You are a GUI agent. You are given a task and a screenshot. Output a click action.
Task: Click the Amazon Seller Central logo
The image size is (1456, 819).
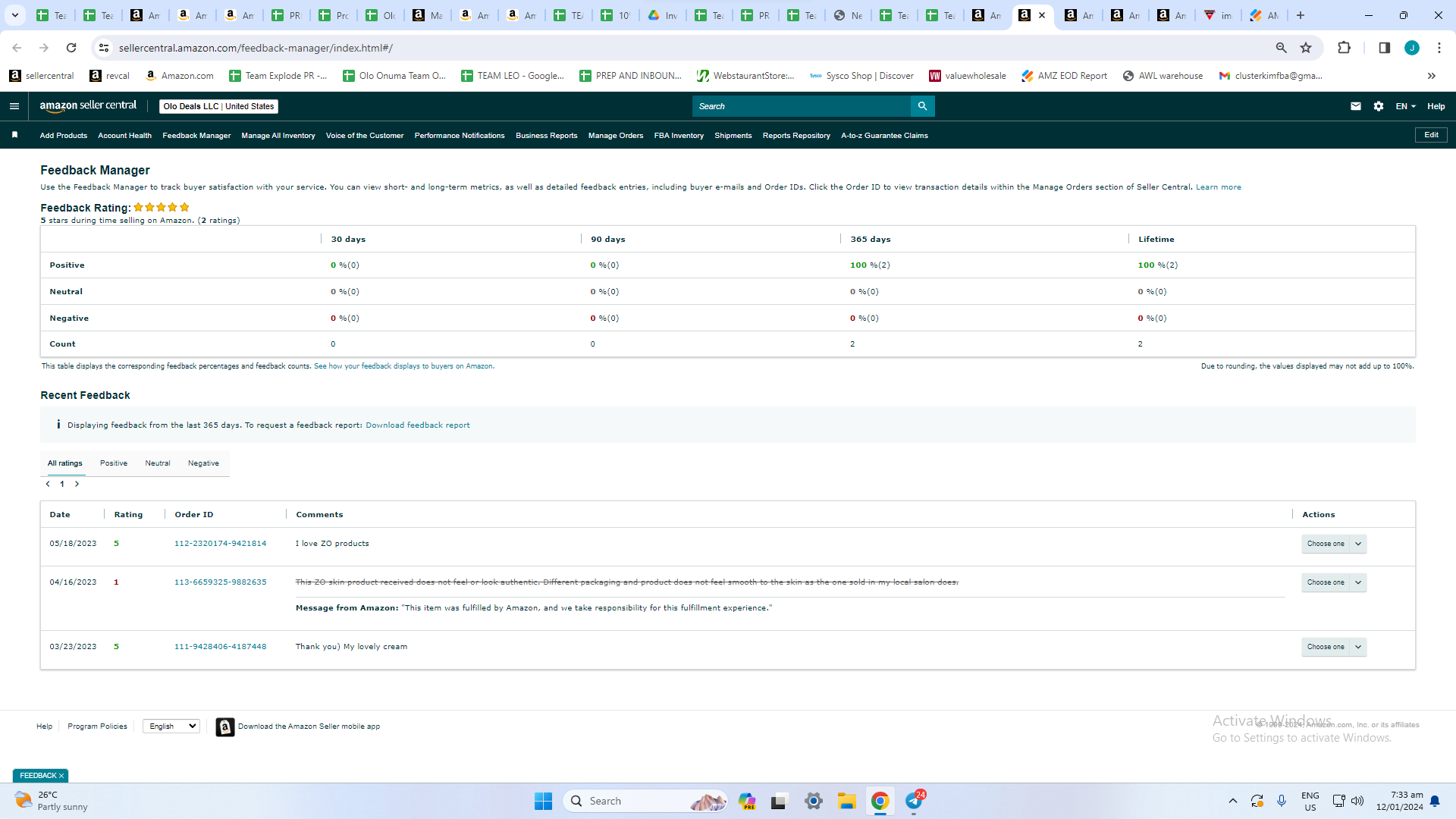(x=88, y=106)
